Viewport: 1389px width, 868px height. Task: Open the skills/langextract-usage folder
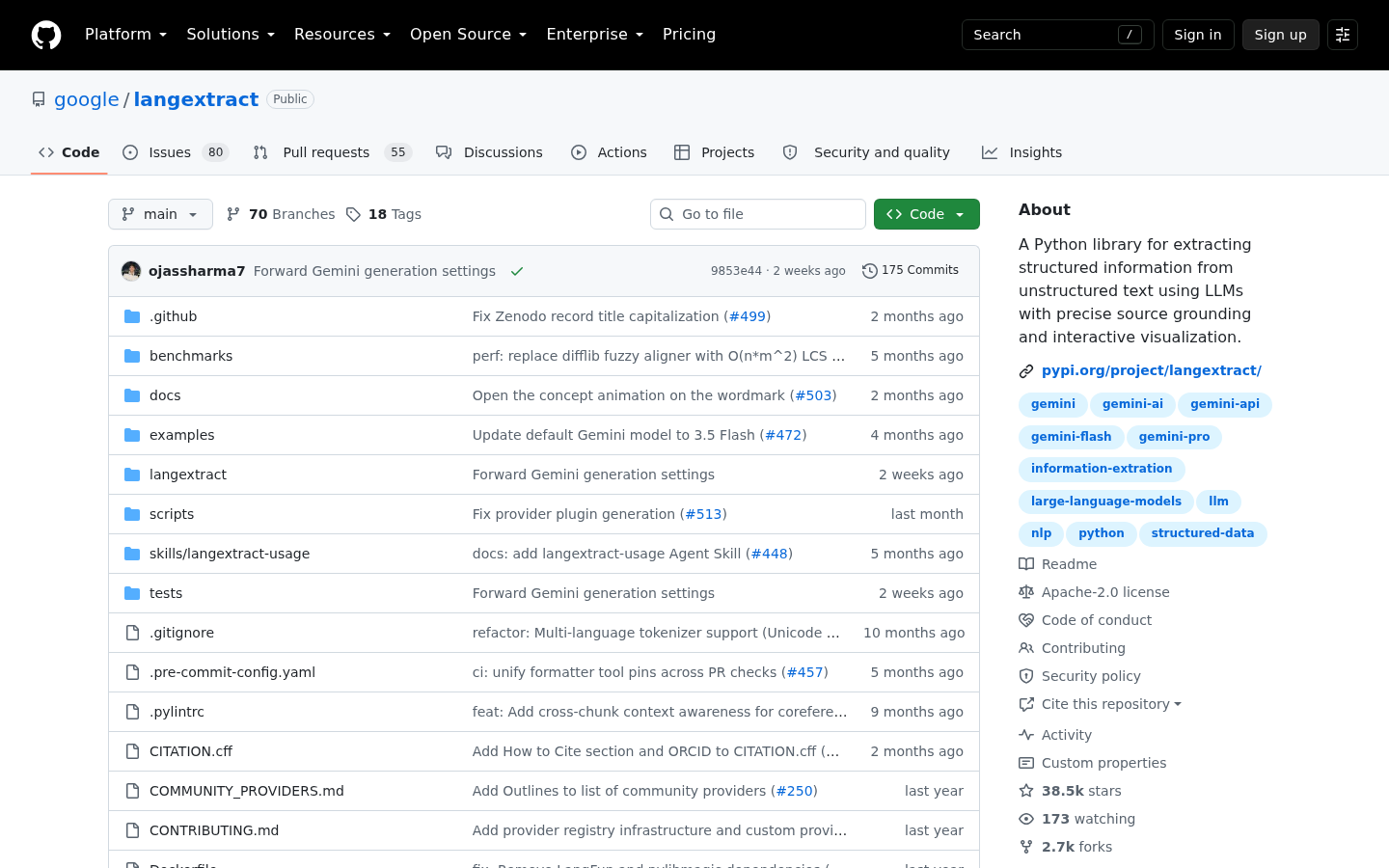point(230,554)
